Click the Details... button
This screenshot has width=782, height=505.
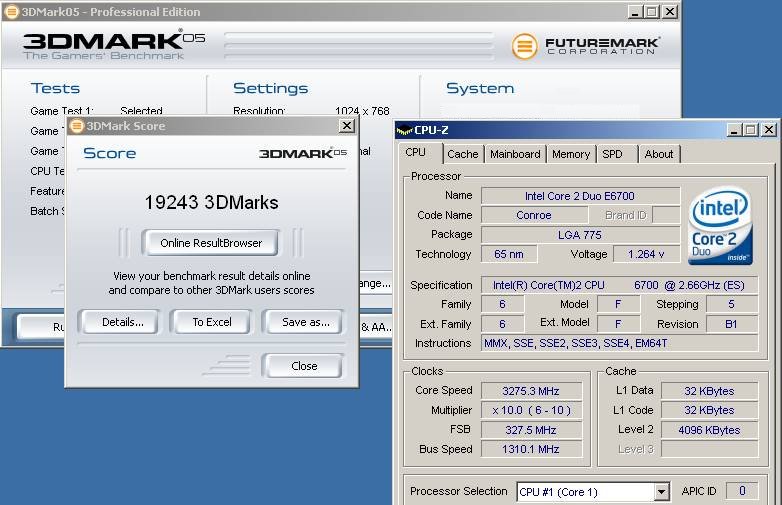pos(122,322)
